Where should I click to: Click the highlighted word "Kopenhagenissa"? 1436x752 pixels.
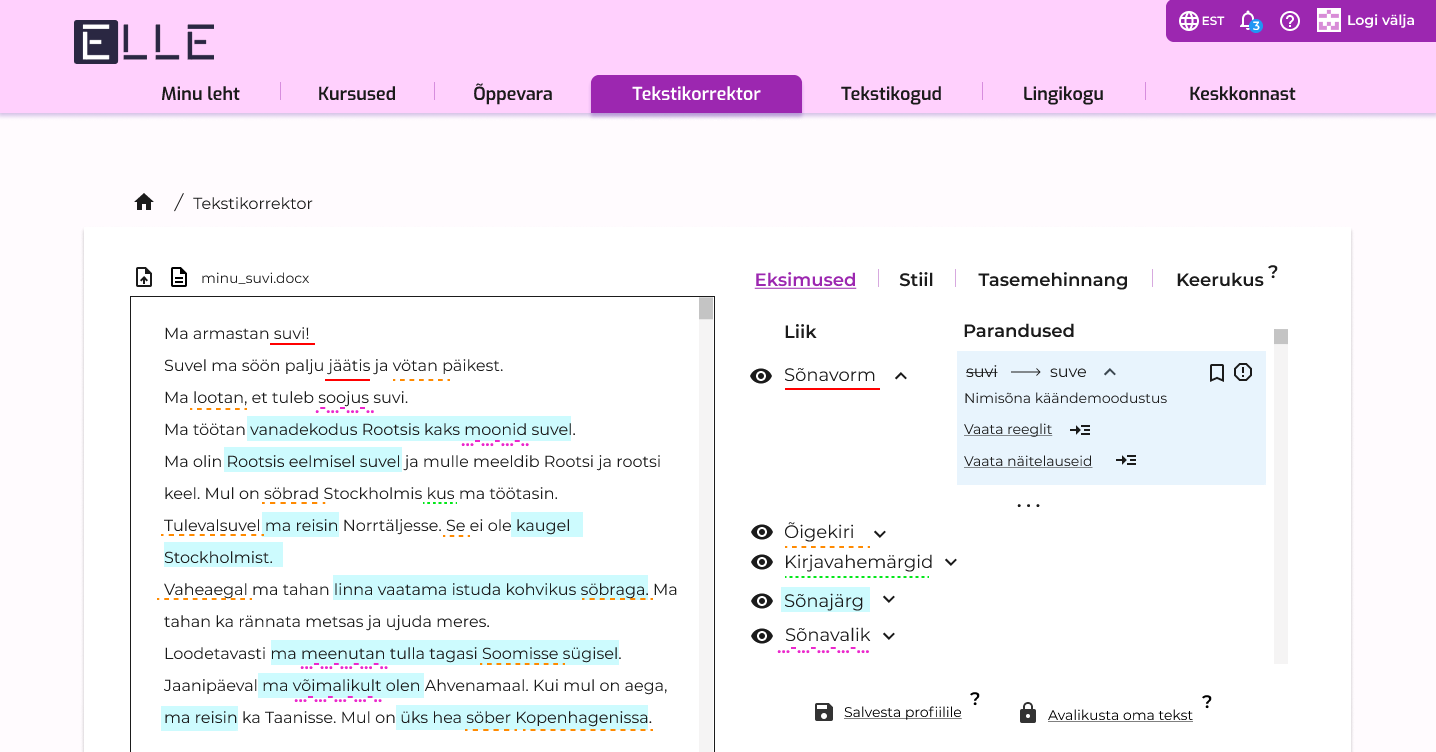584,718
